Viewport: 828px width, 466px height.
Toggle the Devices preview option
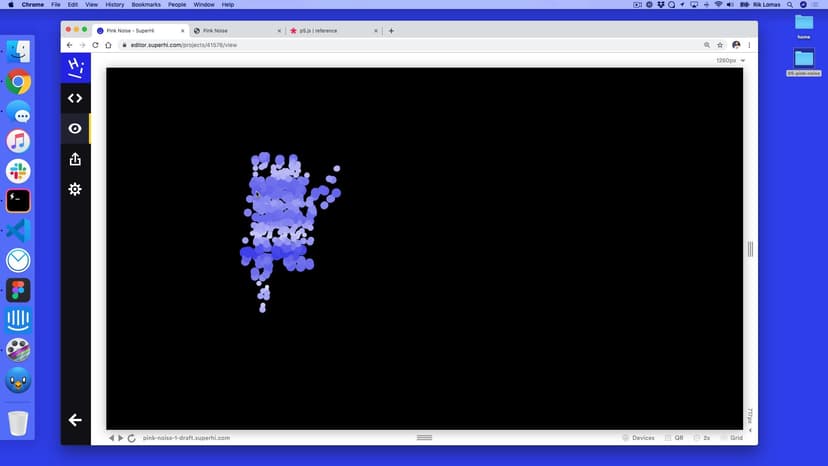click(x=637, y=438)
